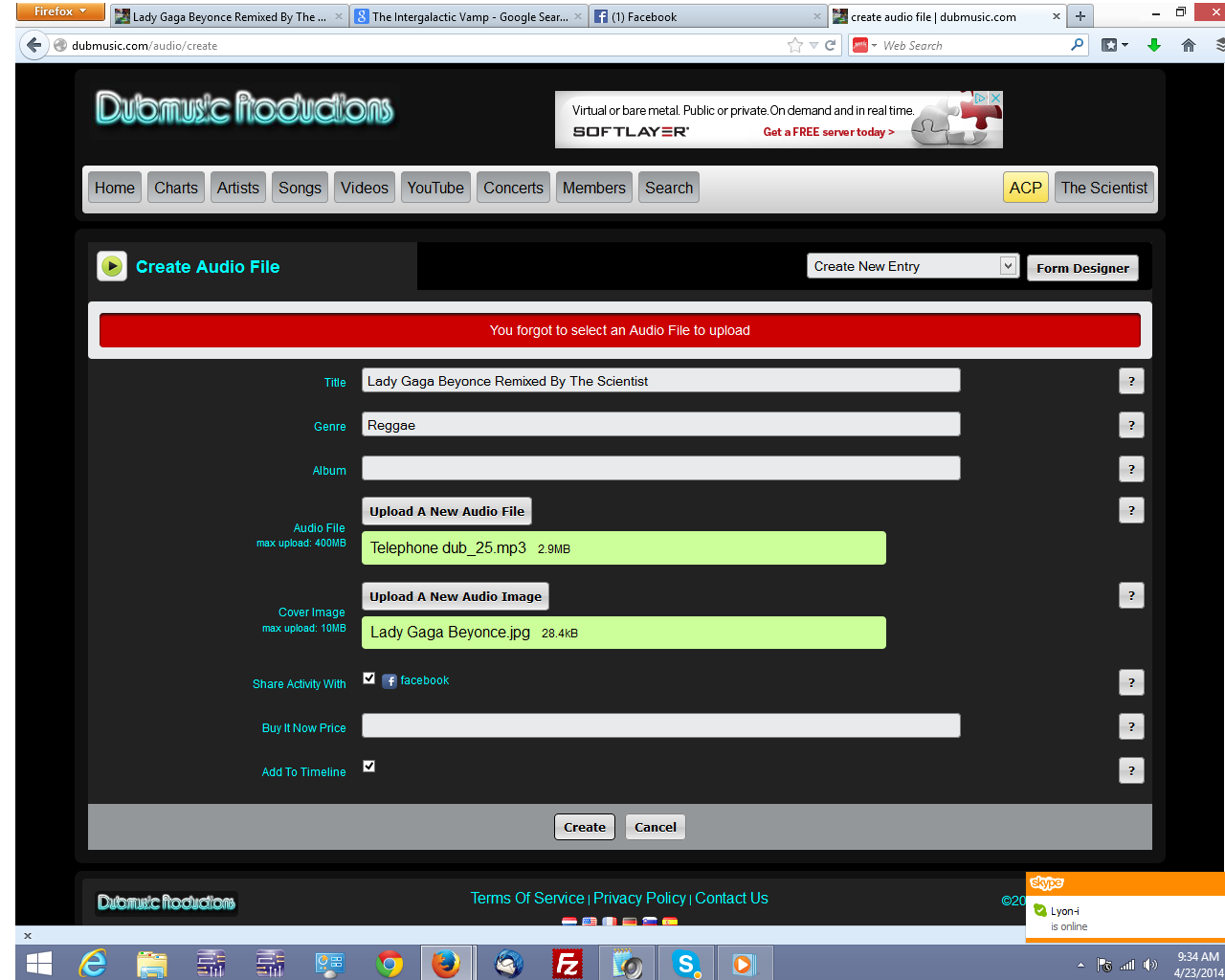Launch Internet Explorer from the taskbar
Screen dimensions: 1225x980
(x=93, y=964)
